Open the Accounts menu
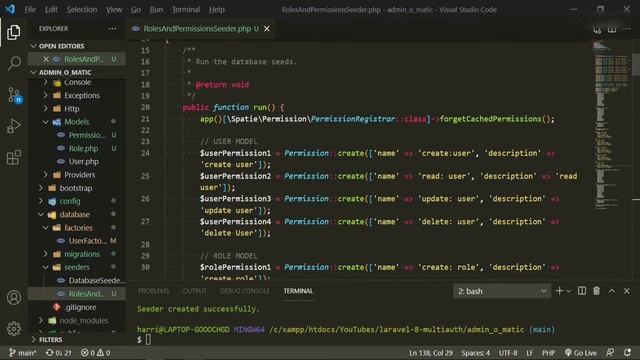This screenshot has width=640, height=360. click(x=13, y=298)
